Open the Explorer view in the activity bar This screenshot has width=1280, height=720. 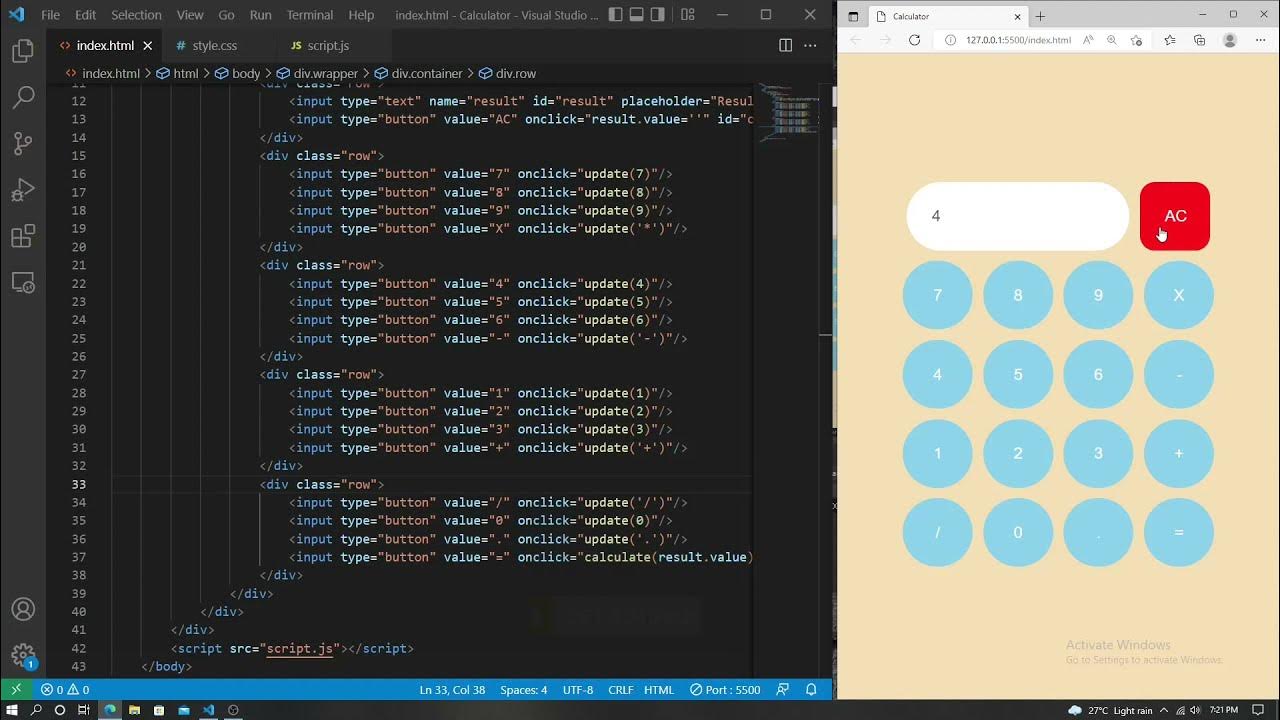coord(23,51)
